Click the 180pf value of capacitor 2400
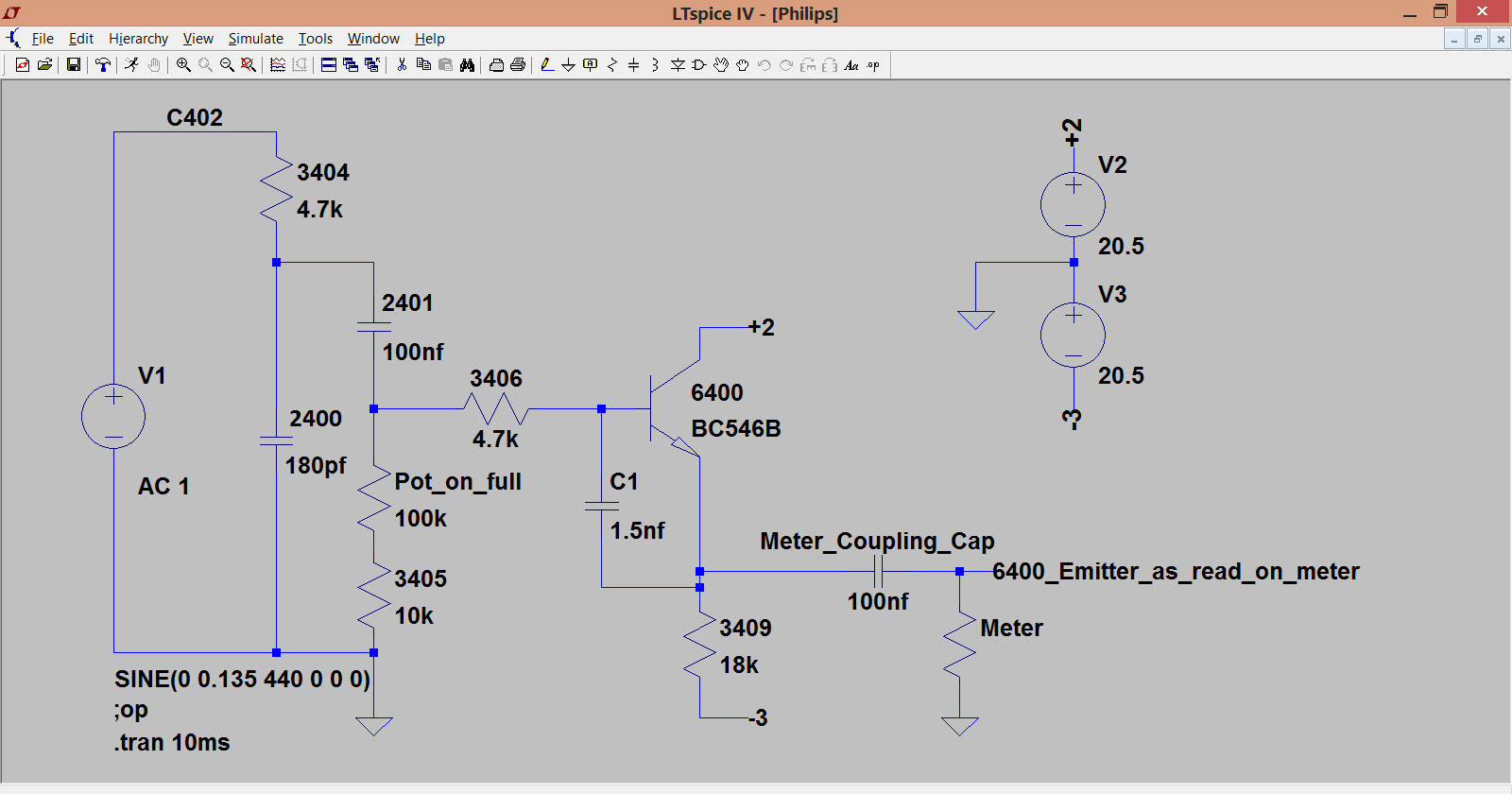 coord(316,465)
